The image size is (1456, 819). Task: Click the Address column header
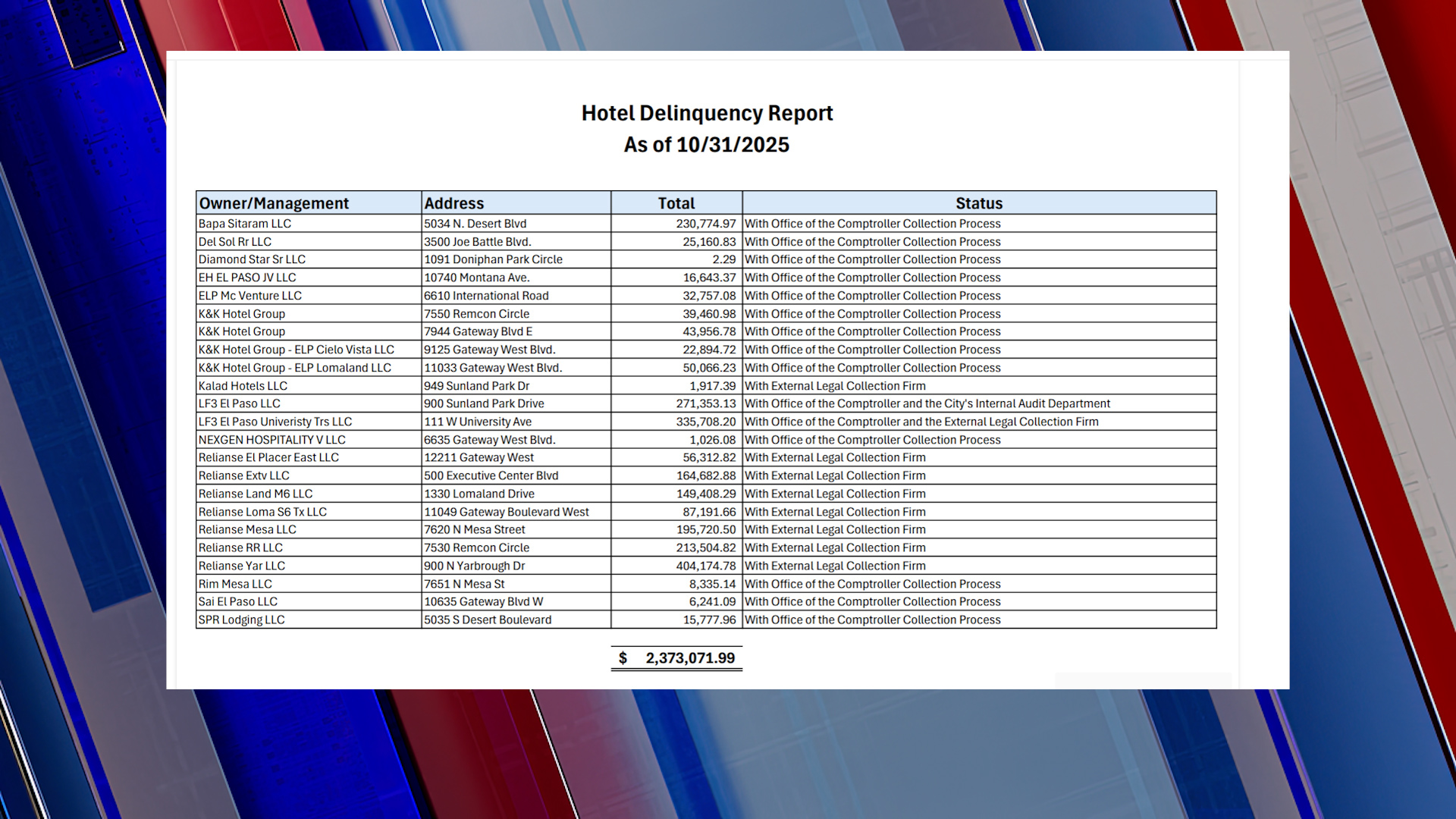[453, 203]
